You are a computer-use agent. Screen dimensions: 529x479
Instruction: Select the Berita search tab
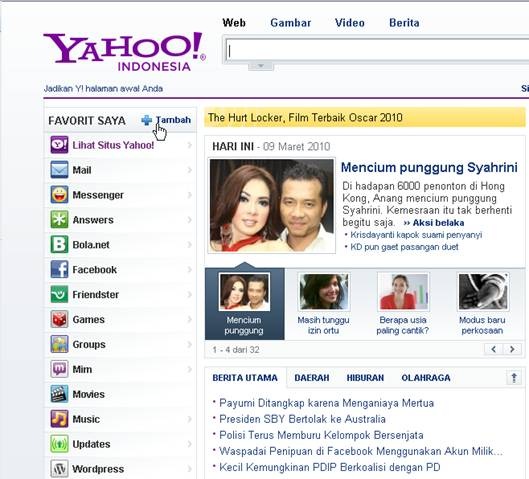point(404,23)
